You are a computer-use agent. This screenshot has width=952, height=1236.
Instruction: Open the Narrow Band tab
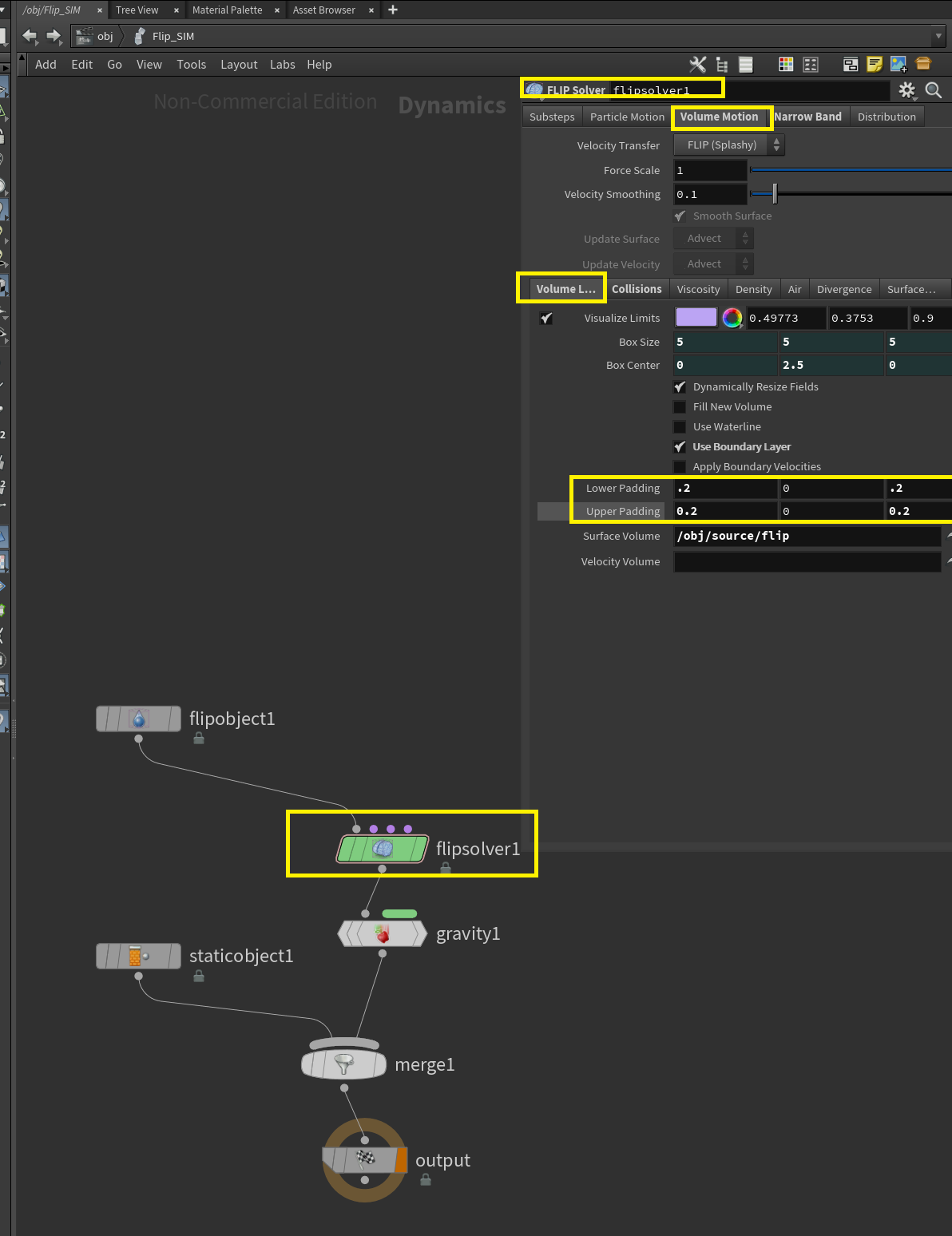807,117
